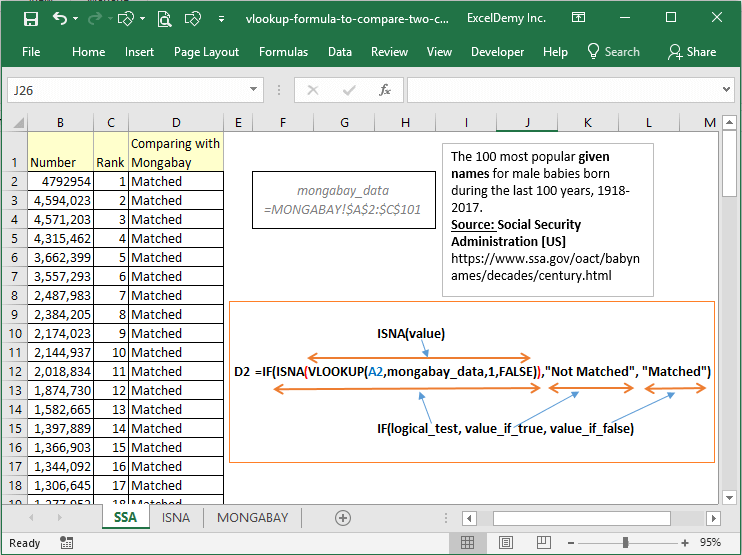742x555 pixels.
Task: Click horizontal scrollbar right arrow
Action: coord(714,518)
